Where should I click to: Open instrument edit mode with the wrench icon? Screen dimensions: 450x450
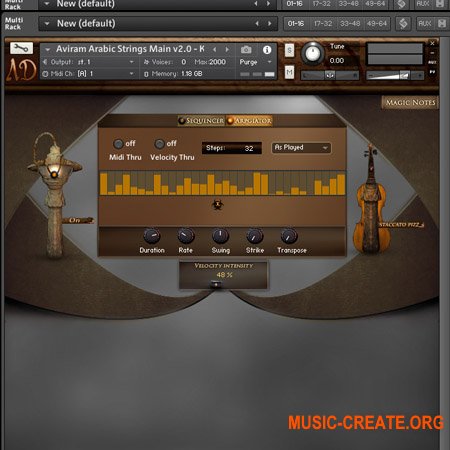(21, 49)
